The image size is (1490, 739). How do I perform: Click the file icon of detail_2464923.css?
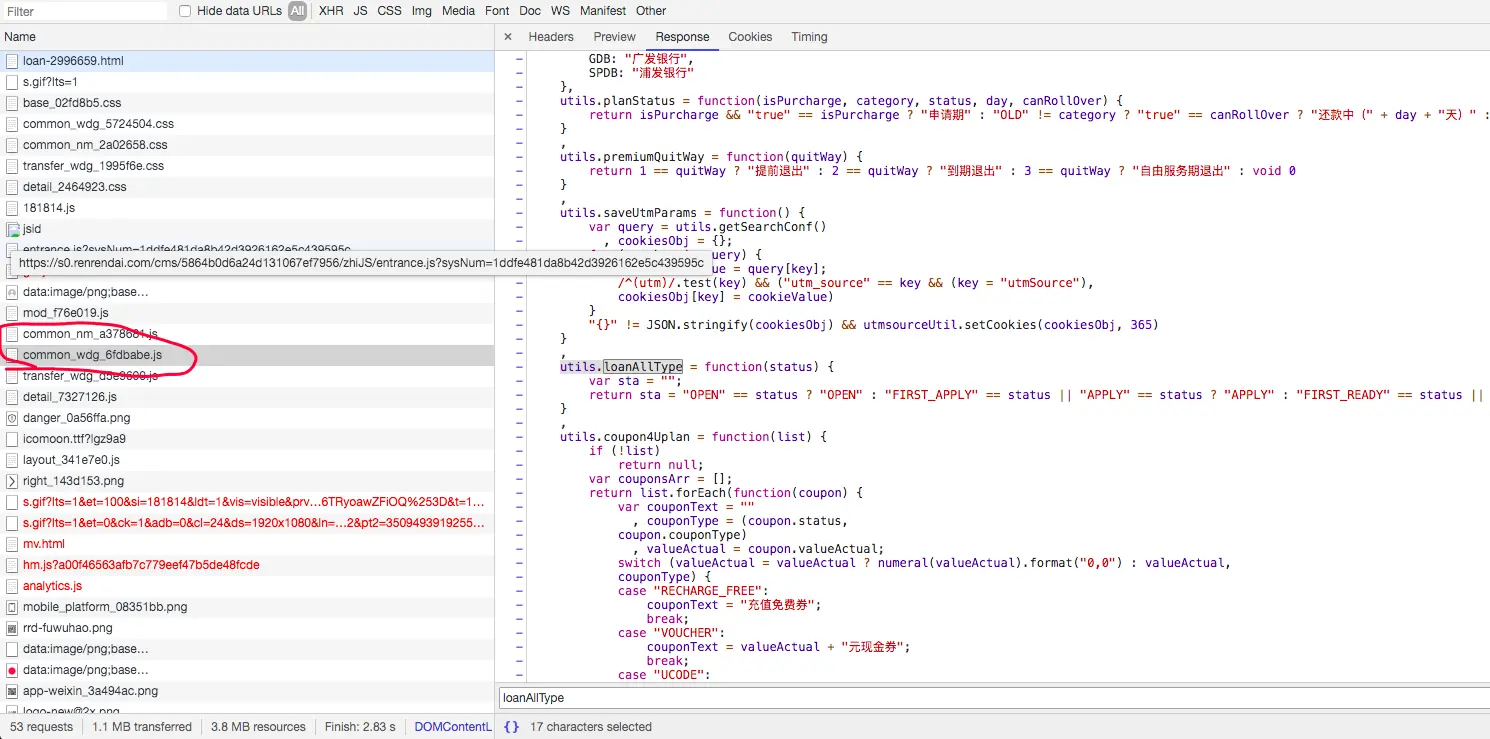[x=12, y=187]
